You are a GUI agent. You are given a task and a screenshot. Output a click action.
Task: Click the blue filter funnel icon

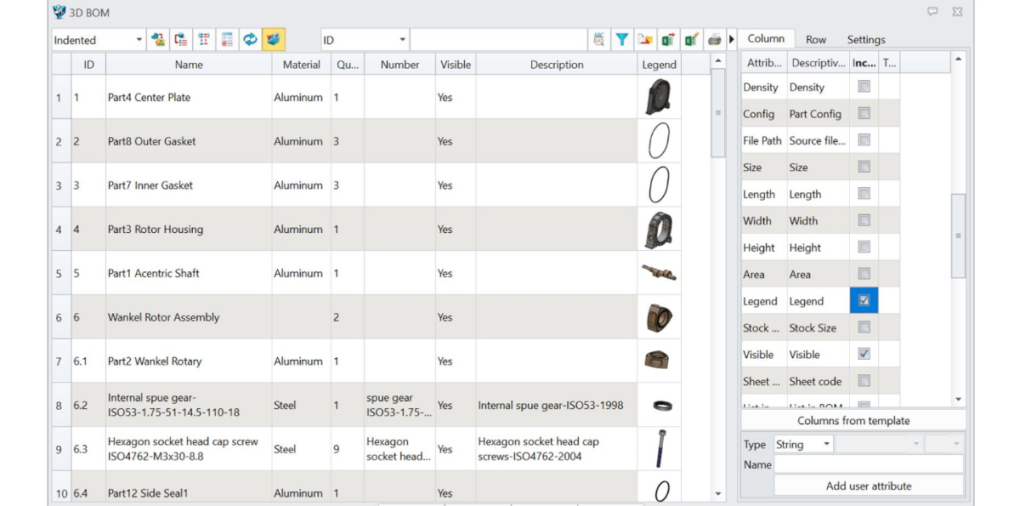point(622,40)
